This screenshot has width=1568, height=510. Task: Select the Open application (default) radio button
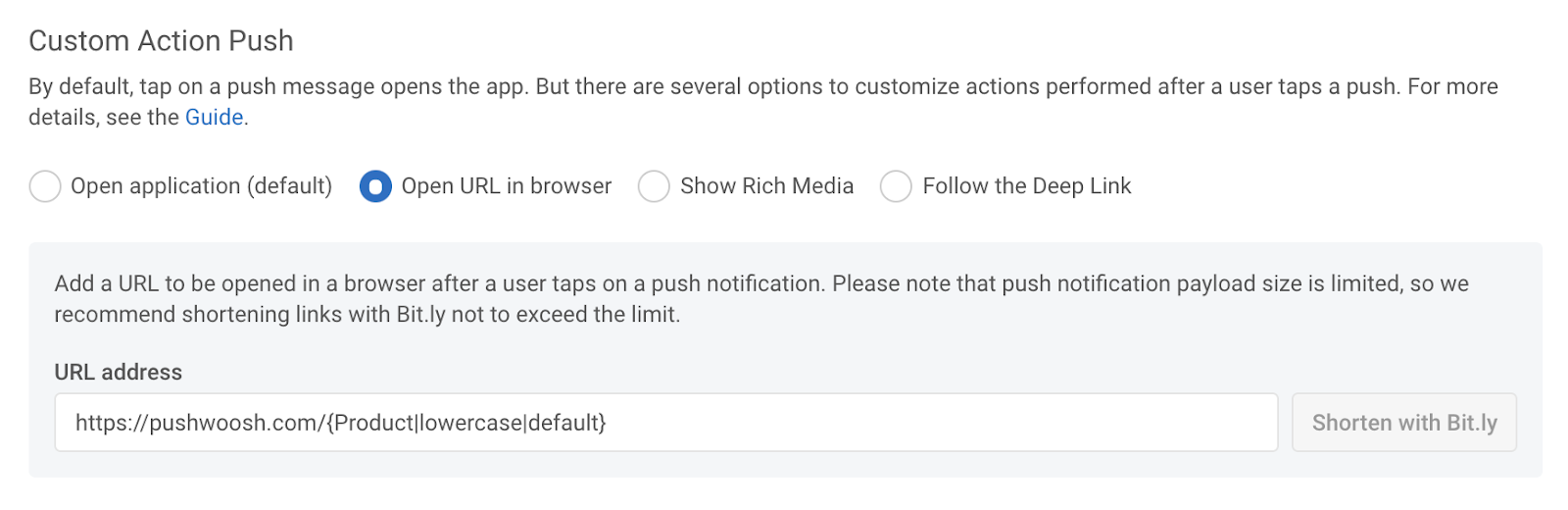point(45,186)
